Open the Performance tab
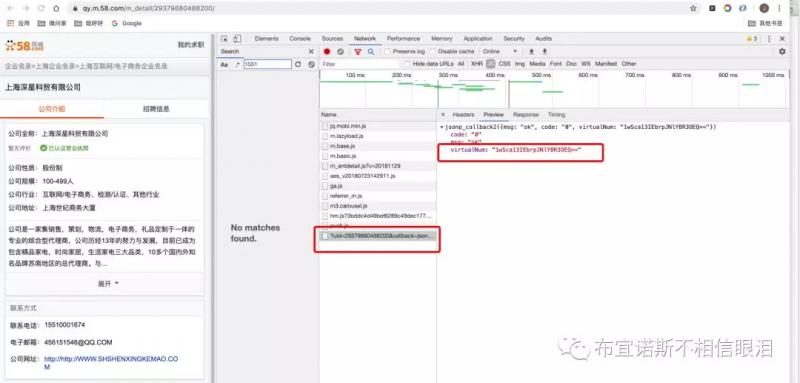The width and height of the screenshot is (800, 383). coord(403,39)
